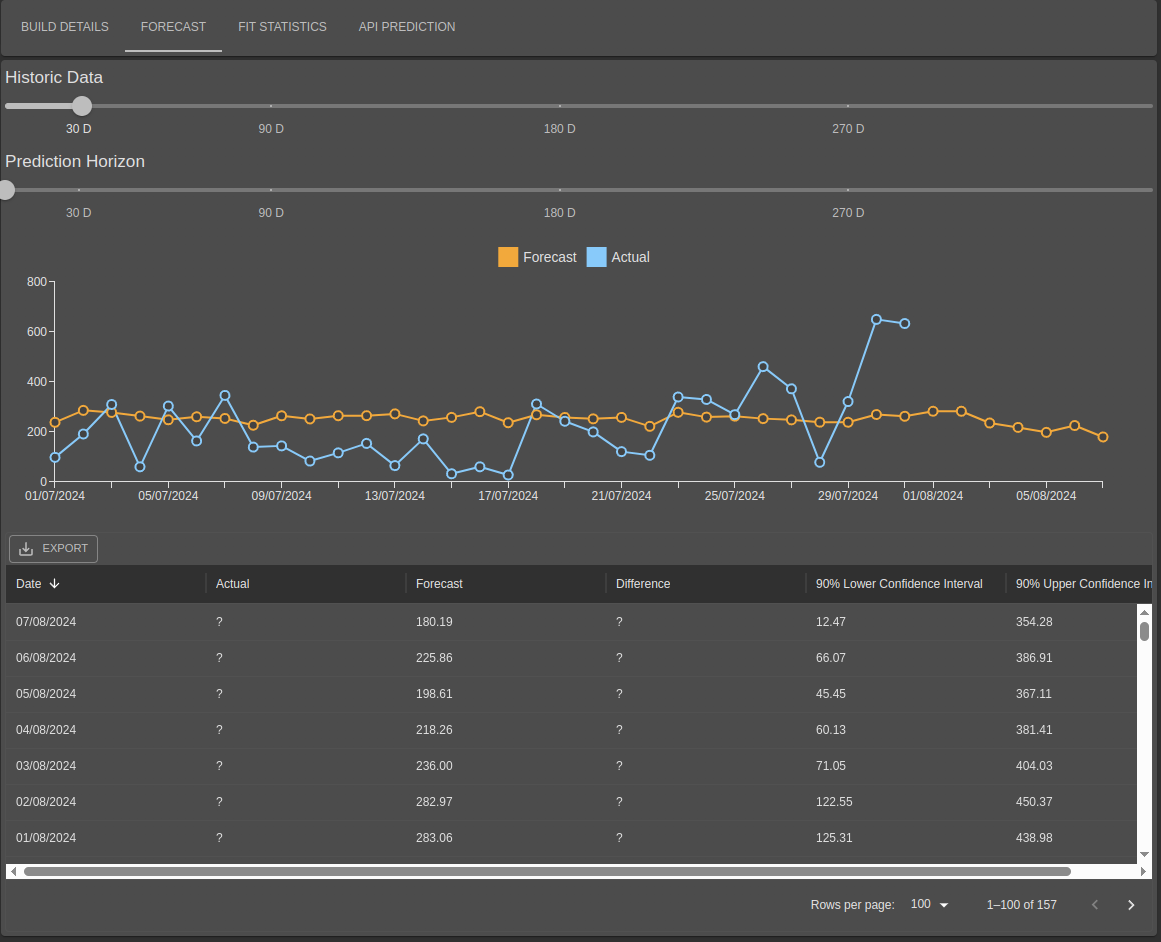Click the forecast value 180.19
Screen dimensions: 1161x942
point(434,622)
